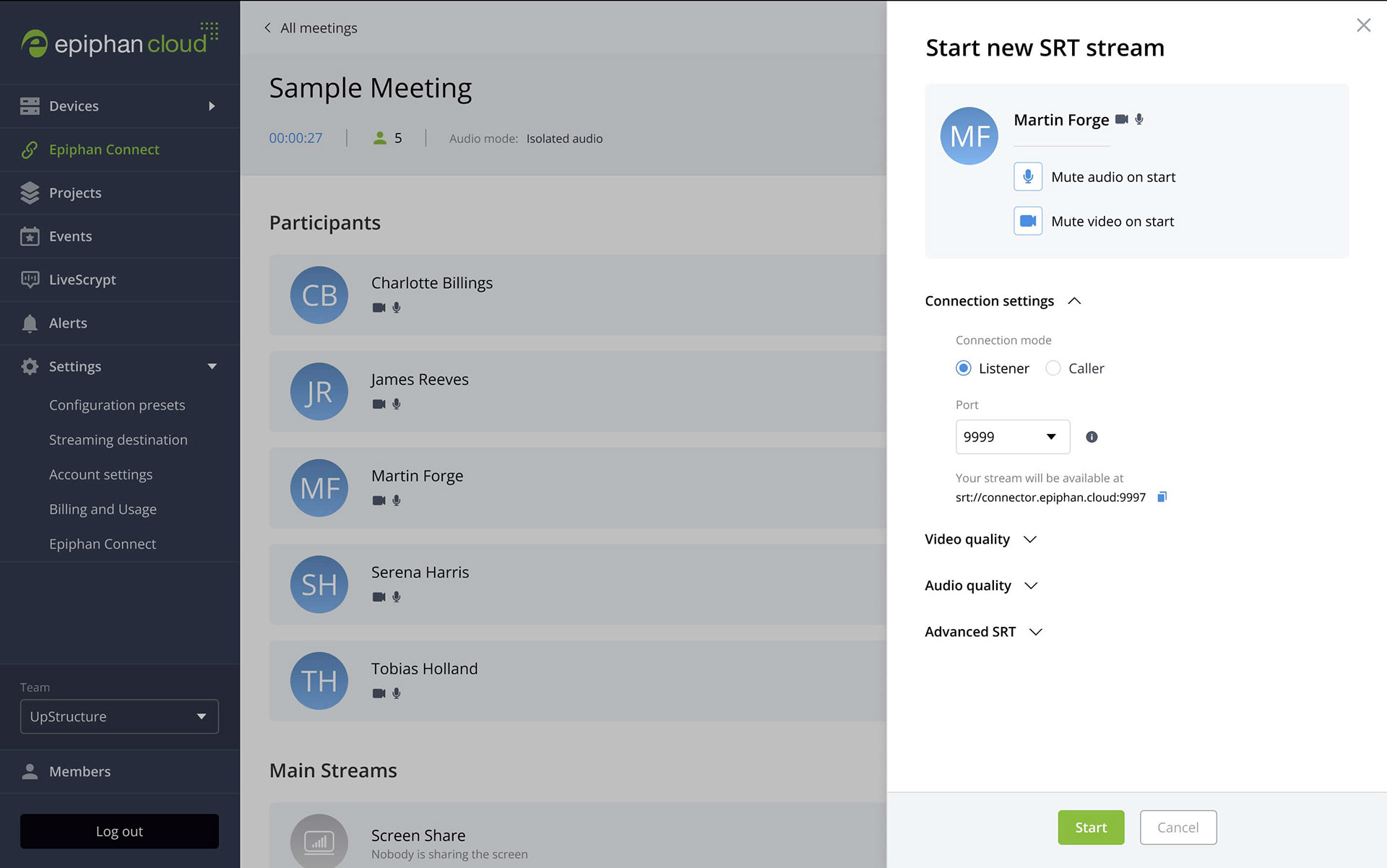Select Listener connection mode
1387x868 pixels.
tap(964, 368)
